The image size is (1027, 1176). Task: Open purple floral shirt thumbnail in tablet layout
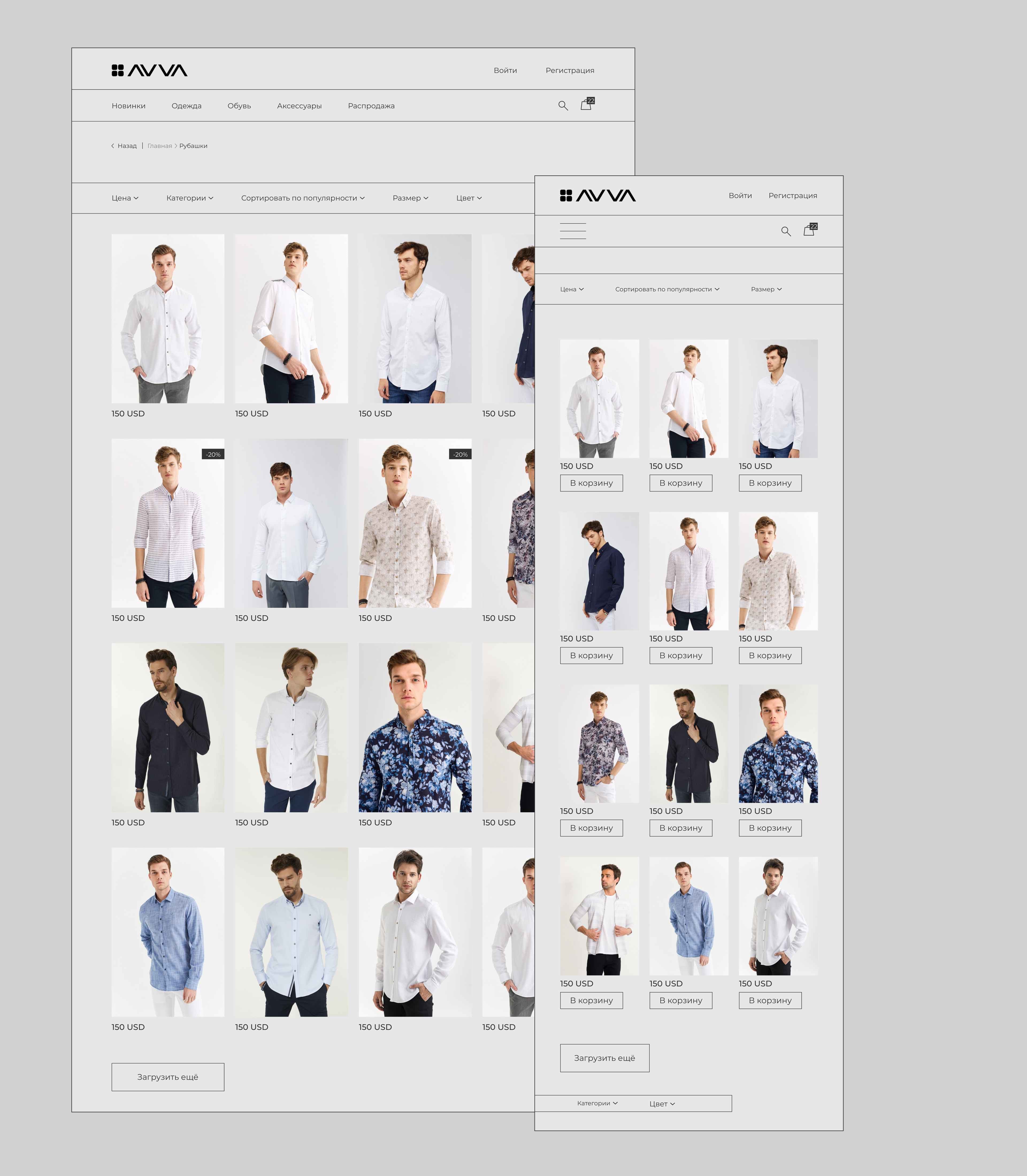pyautogui.click(x=599, y=744)
